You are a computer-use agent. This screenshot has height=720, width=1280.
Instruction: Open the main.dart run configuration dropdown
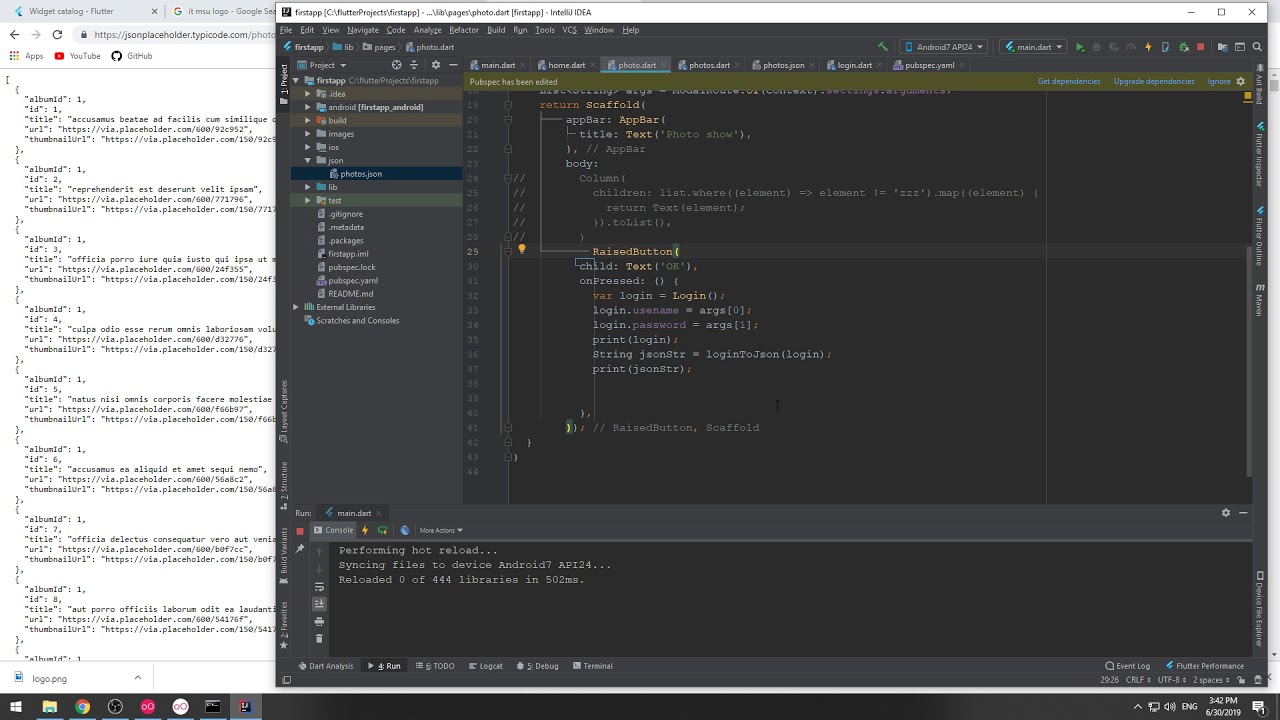pyautogui.click(x=1032, y=47)
